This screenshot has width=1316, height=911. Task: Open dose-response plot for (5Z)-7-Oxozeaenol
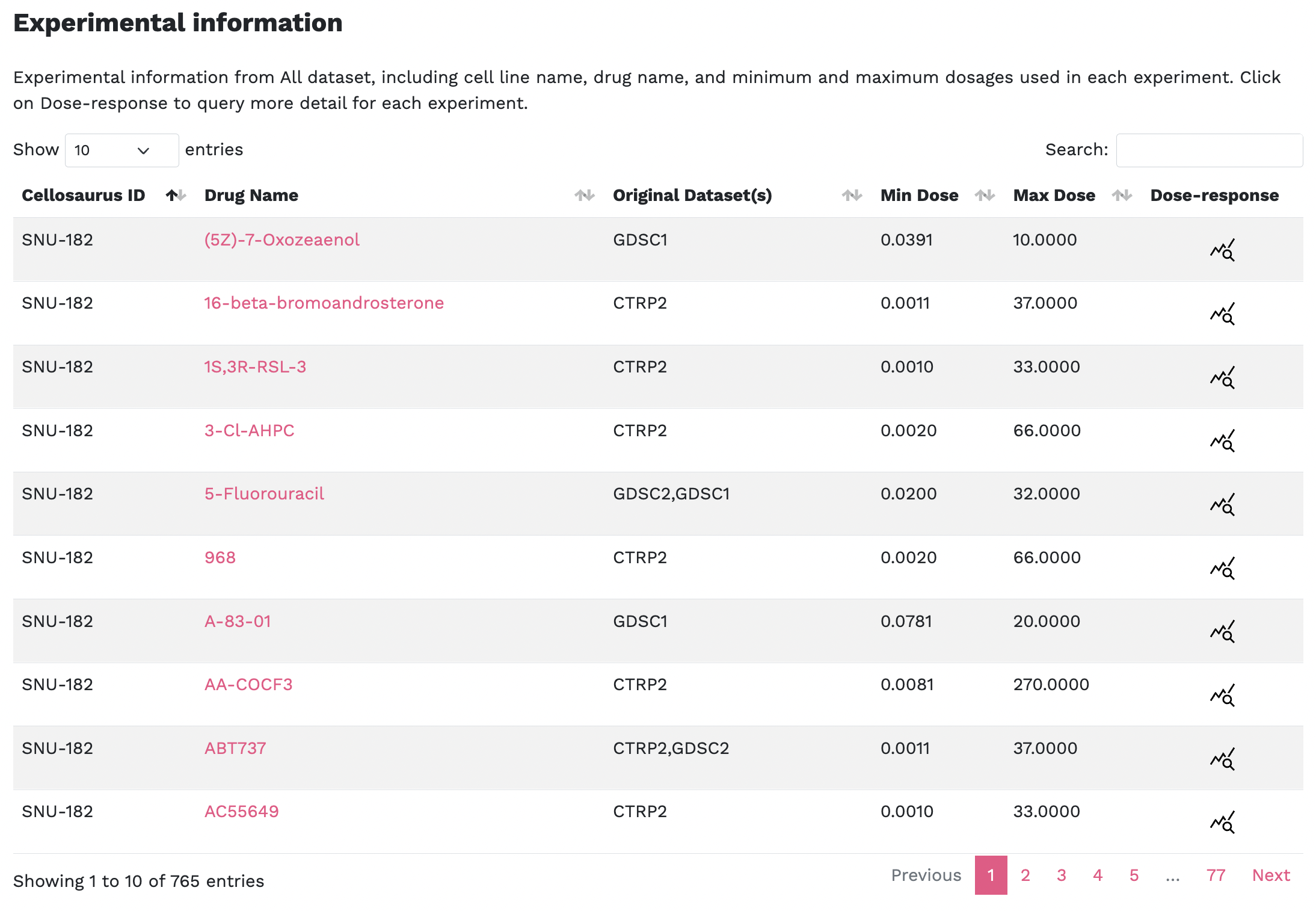(1222, 250)
